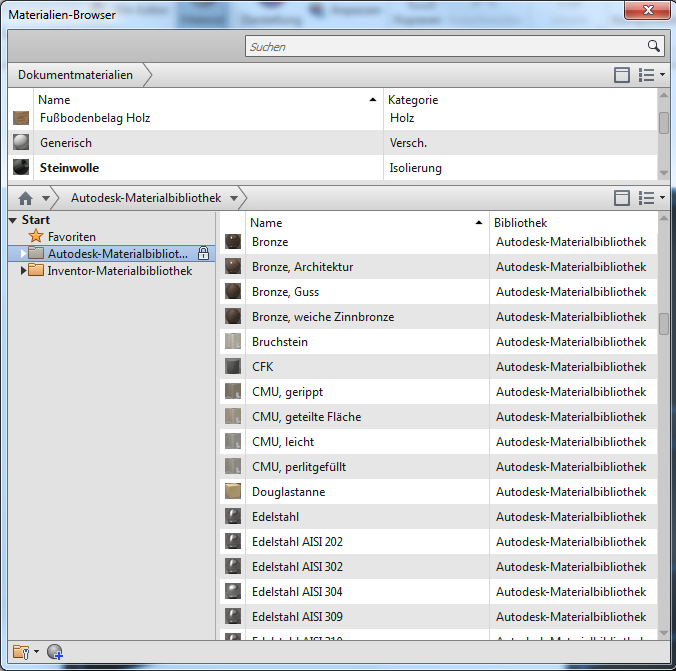Image resolution: width=676 pixels, height=671 pixels.
Task: Click Edelstahl AISI 202 swatch
Action: [233, 542]
